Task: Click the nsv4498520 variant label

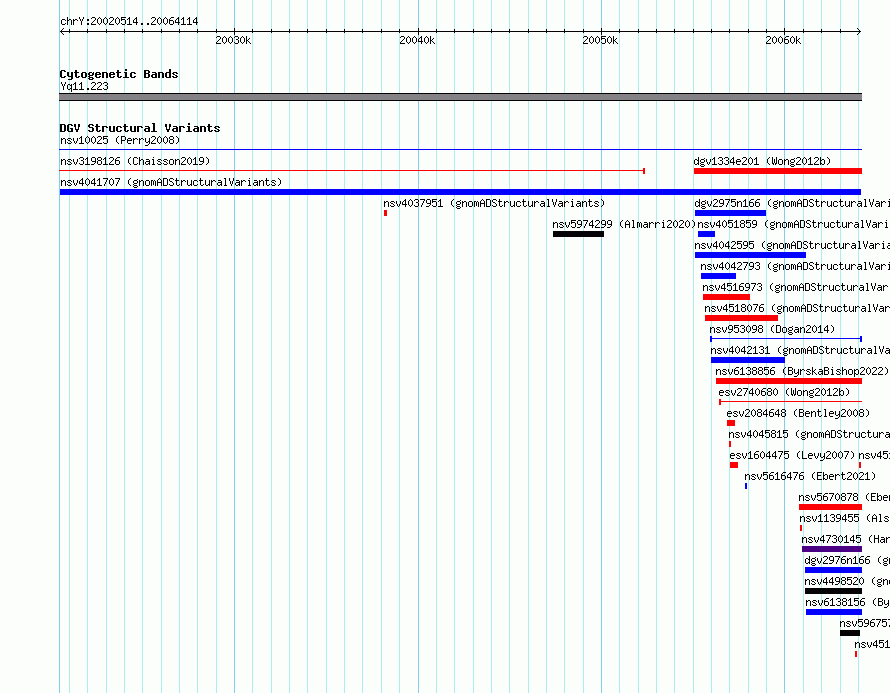Action: [x=847, y=581]
